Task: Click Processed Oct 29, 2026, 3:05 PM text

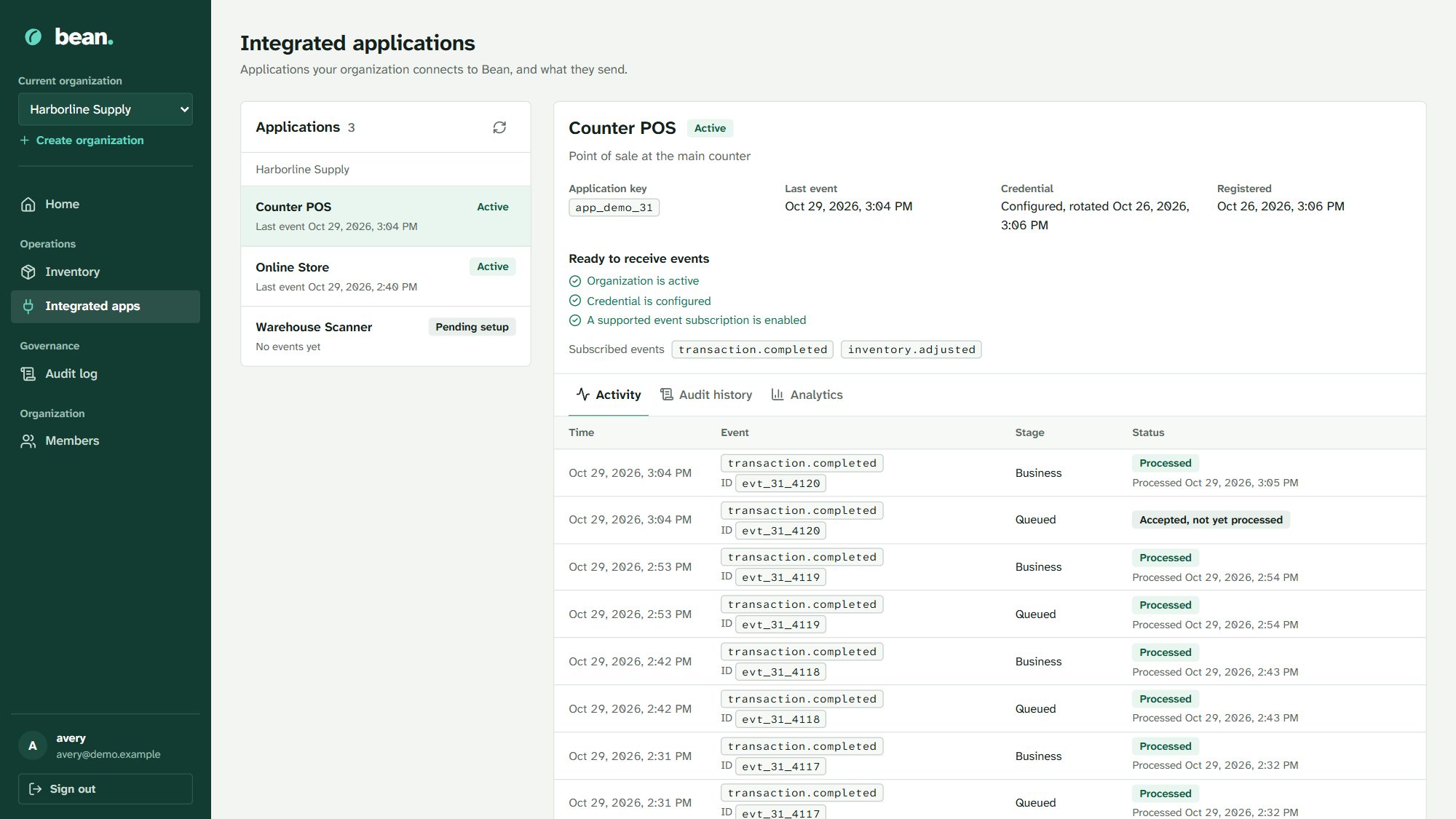Action: (1215, 483)
